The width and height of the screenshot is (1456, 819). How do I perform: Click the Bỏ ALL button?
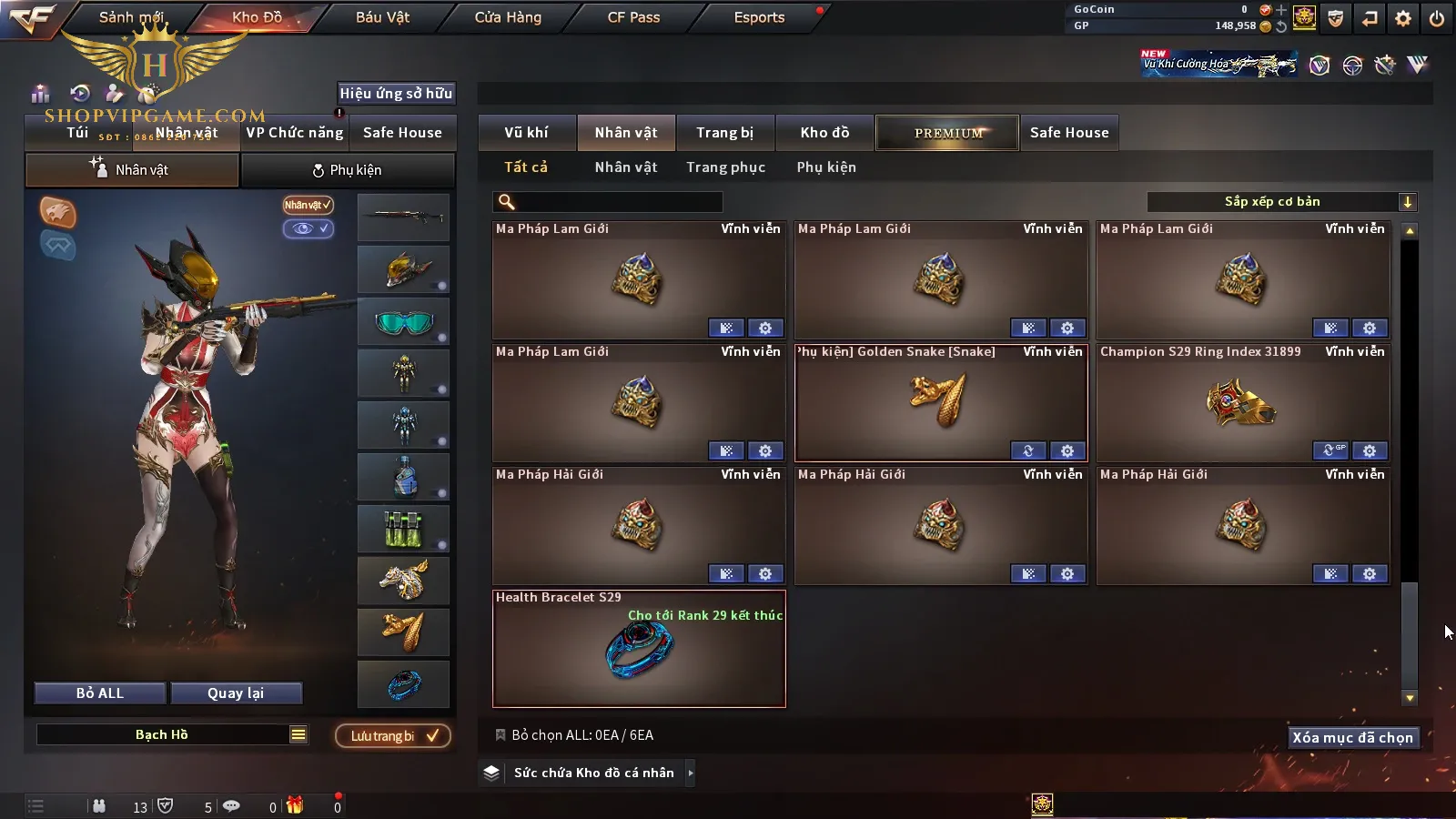(100, 693)
